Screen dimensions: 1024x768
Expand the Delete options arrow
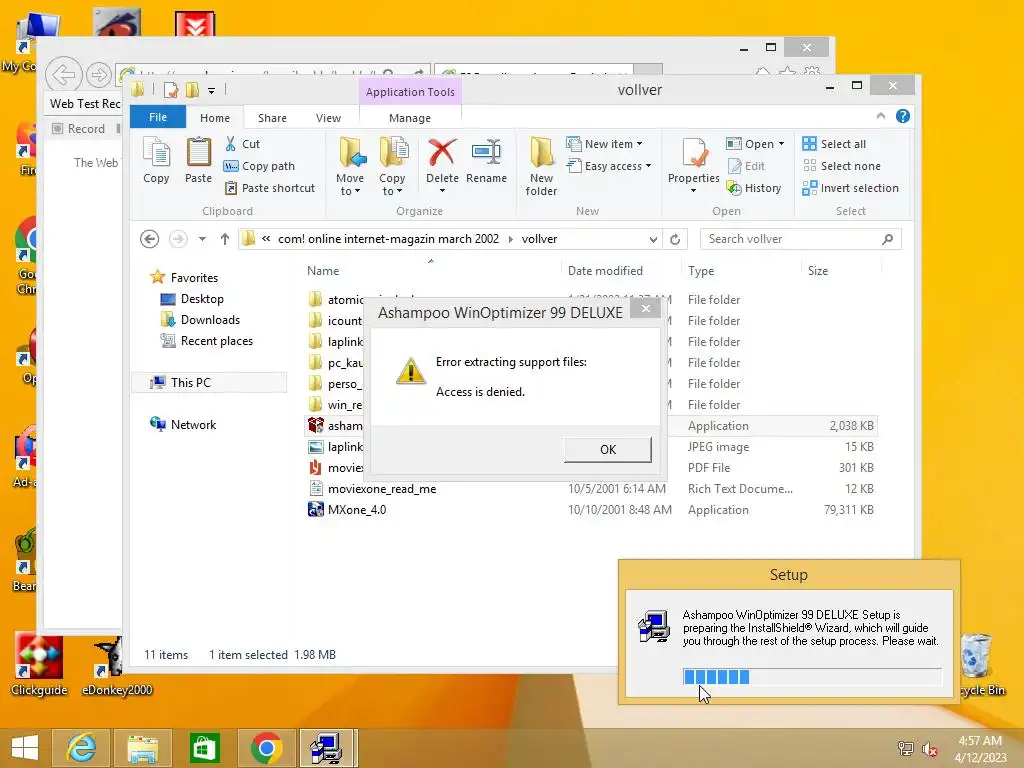tap(442, 191)
